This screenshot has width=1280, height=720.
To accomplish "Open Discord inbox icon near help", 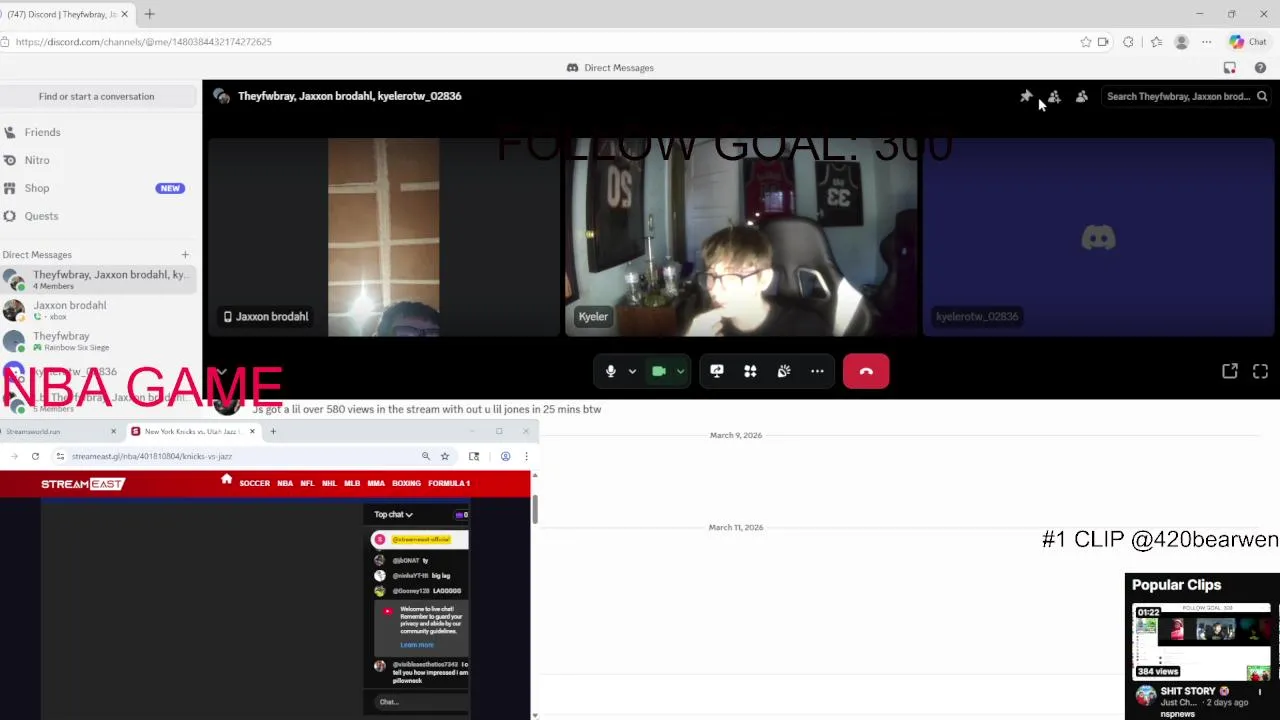I will (x=1230, y=68).
